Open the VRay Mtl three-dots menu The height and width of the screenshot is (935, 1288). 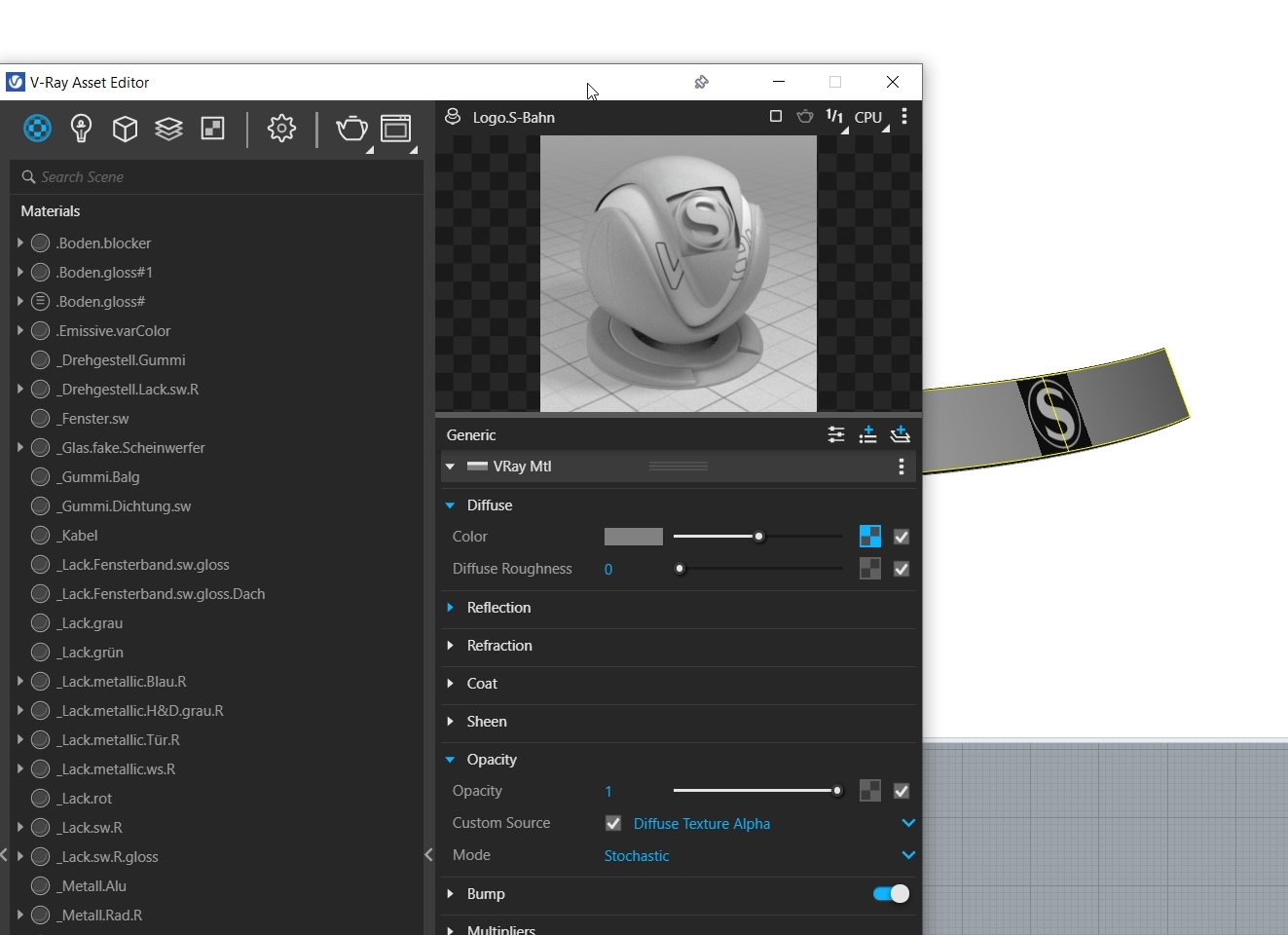[902, 467]
